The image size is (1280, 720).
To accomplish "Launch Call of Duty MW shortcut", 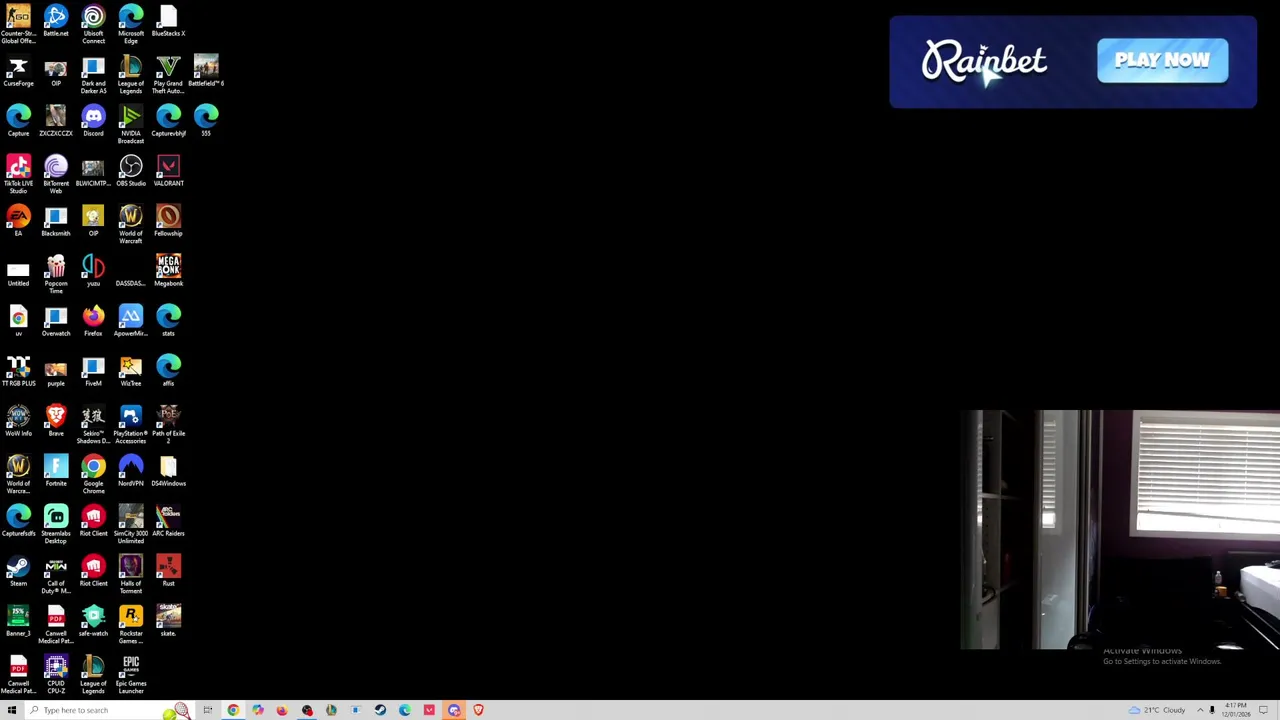I will click(x=56, y=575).
